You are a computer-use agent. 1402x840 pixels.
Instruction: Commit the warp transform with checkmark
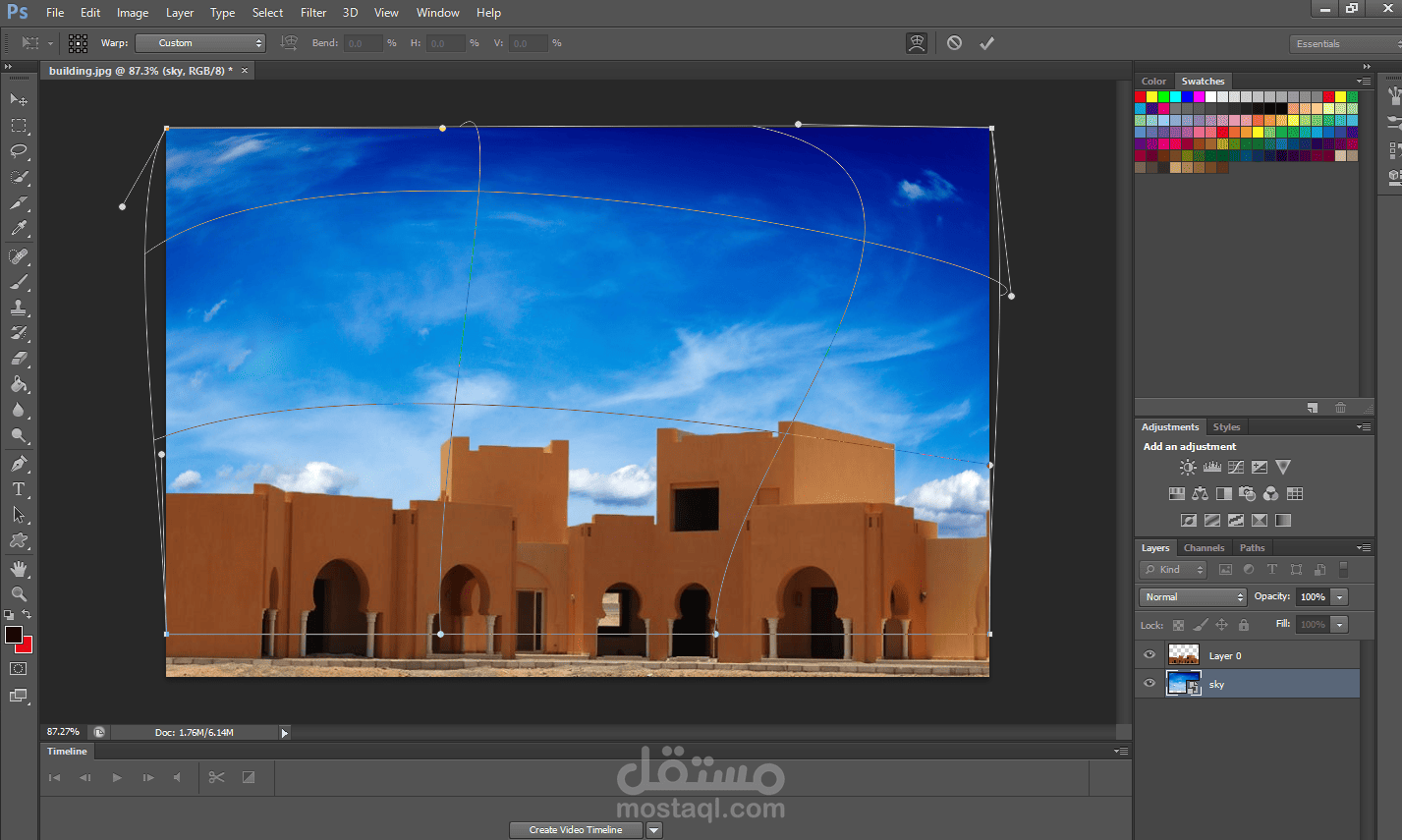(x=986, y=43)
